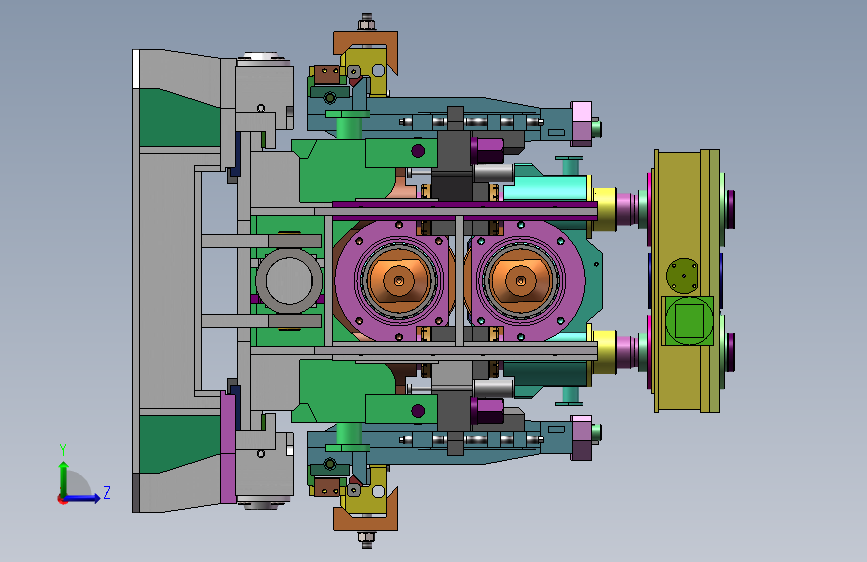The width and height of the screenshot is (867, 562).
Task: Pick the lower purple hex nut
Action: pos(487,411)
